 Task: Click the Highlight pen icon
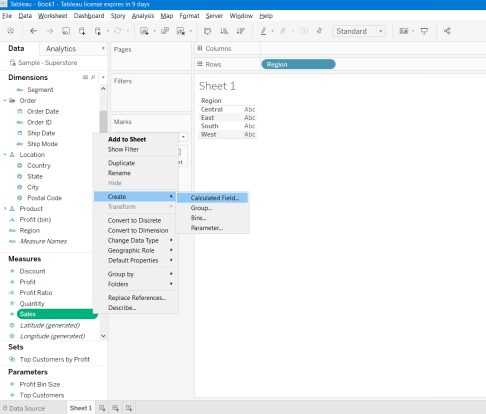(x=264, y=31)
